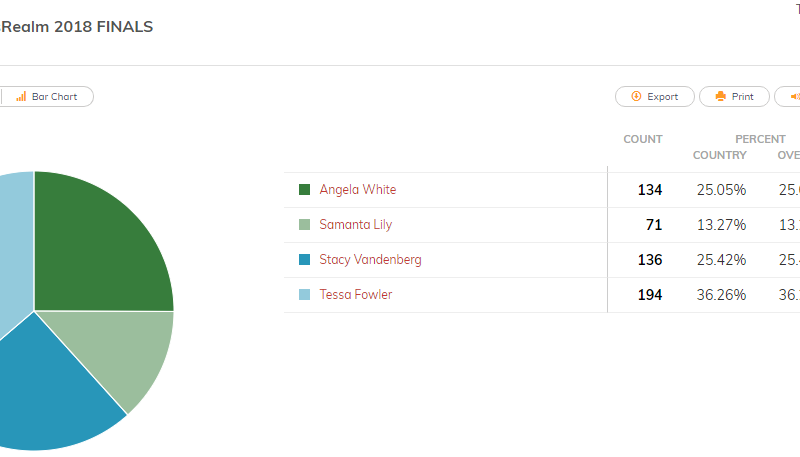Image resolution: width=800 pixels, height=457 pixels.
Task: Click the partially visible orange speaker icon
Action: click(x=795, y=96)
